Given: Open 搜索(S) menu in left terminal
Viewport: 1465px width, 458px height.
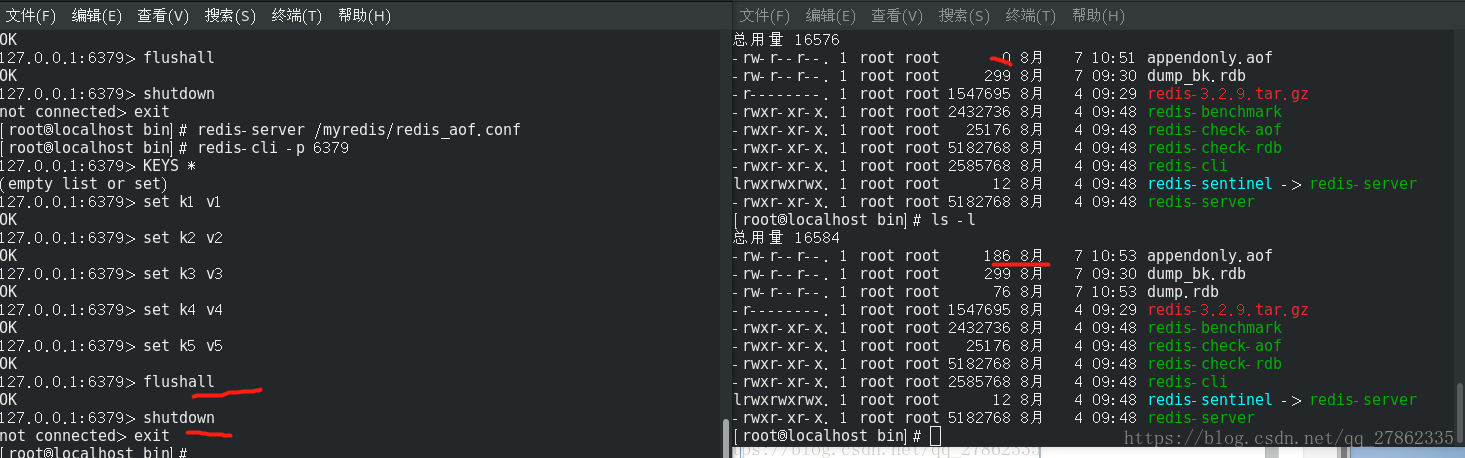Looking at the screenshot, I should [x=230, y=16].
